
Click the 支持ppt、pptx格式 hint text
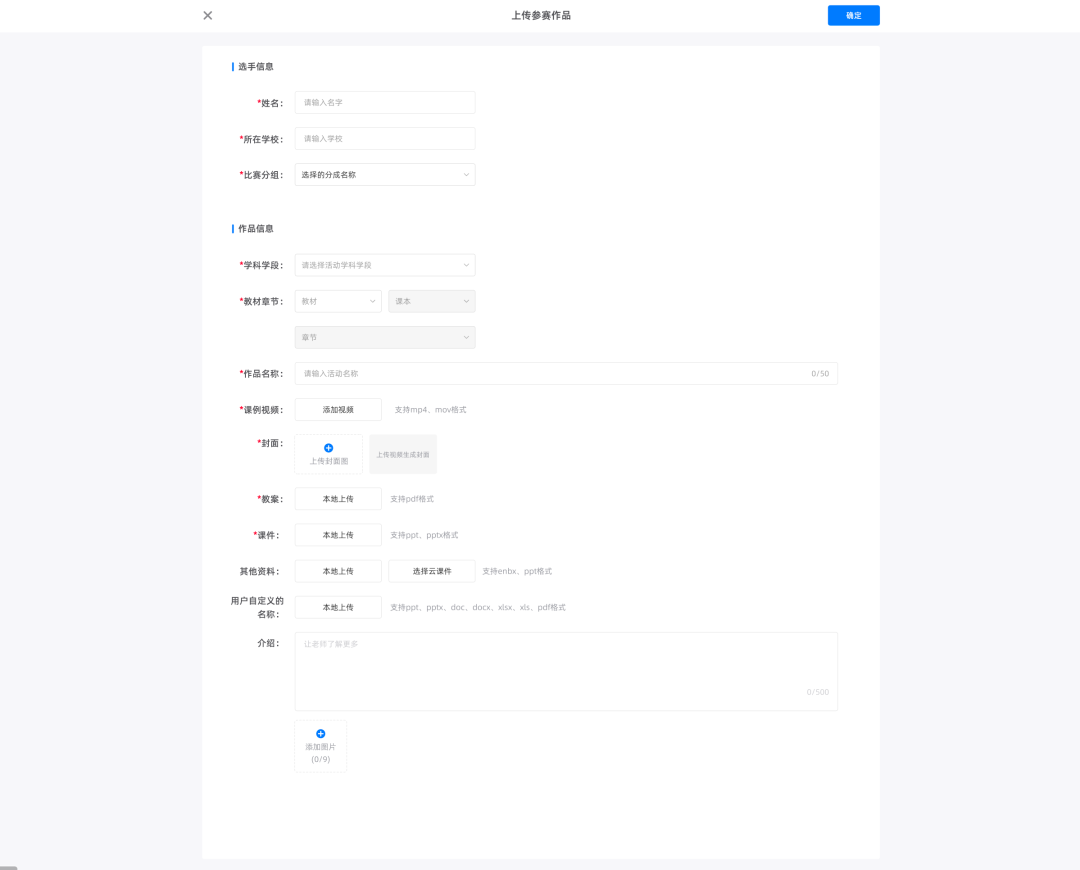(424, 535)
